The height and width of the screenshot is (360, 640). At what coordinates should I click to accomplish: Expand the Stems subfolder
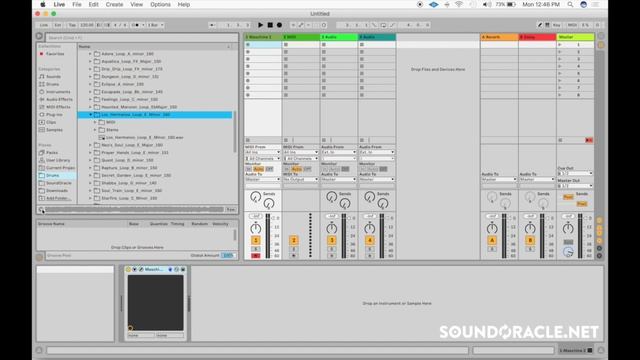[95, 130]
